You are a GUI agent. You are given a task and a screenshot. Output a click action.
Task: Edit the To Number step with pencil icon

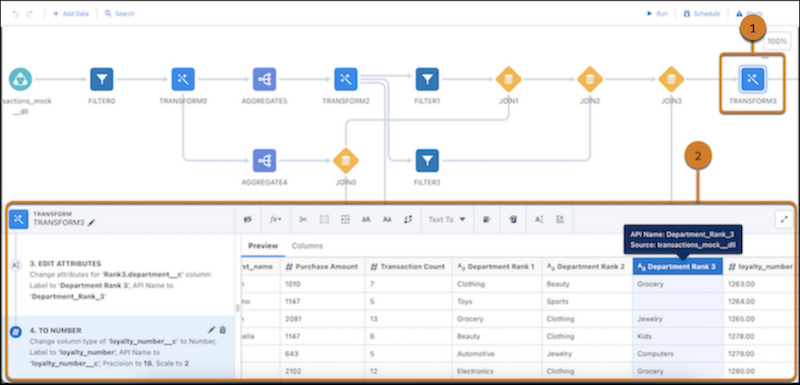click(x=212, y=330)
